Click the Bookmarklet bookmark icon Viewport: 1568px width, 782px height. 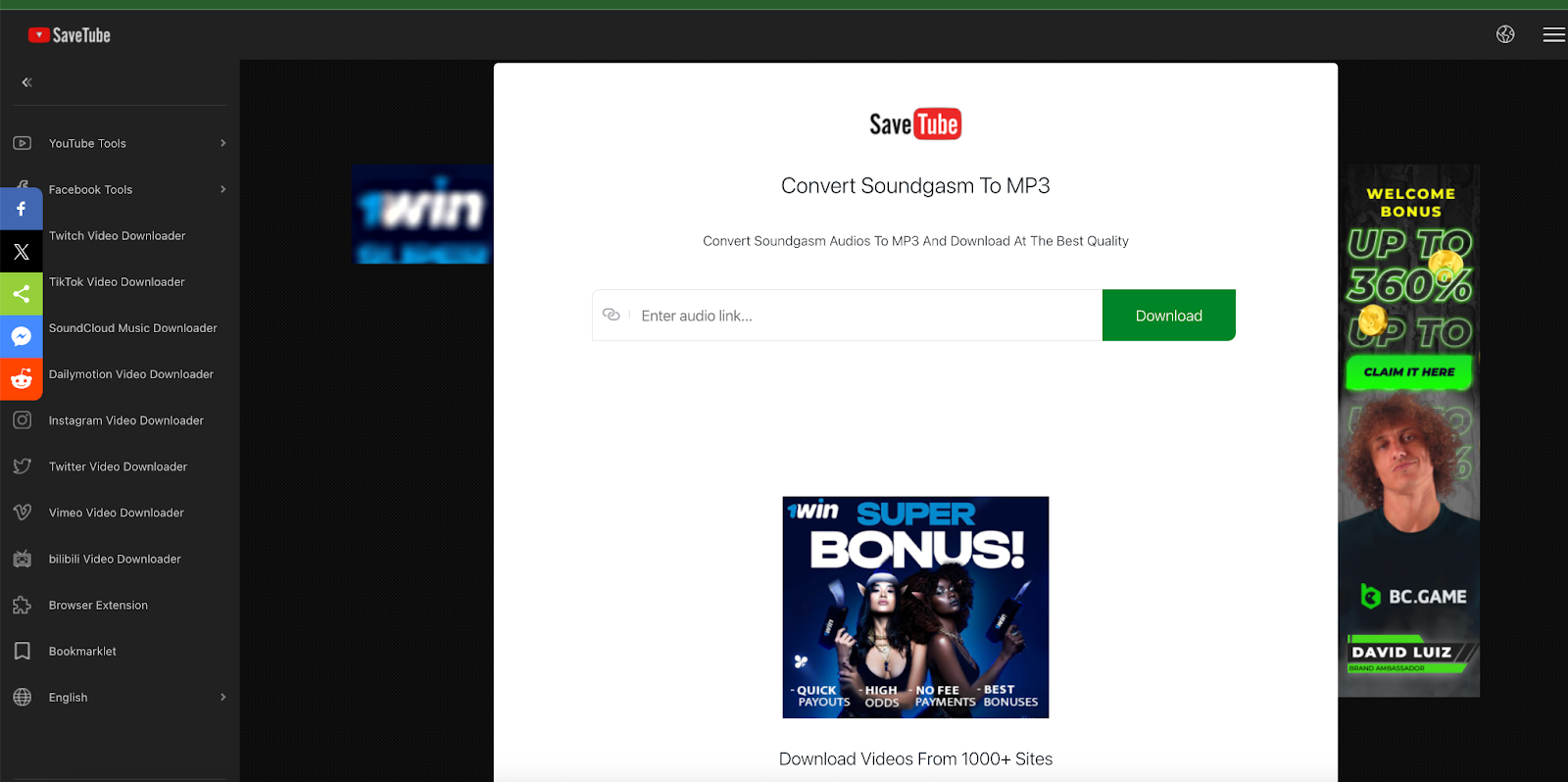23,651
